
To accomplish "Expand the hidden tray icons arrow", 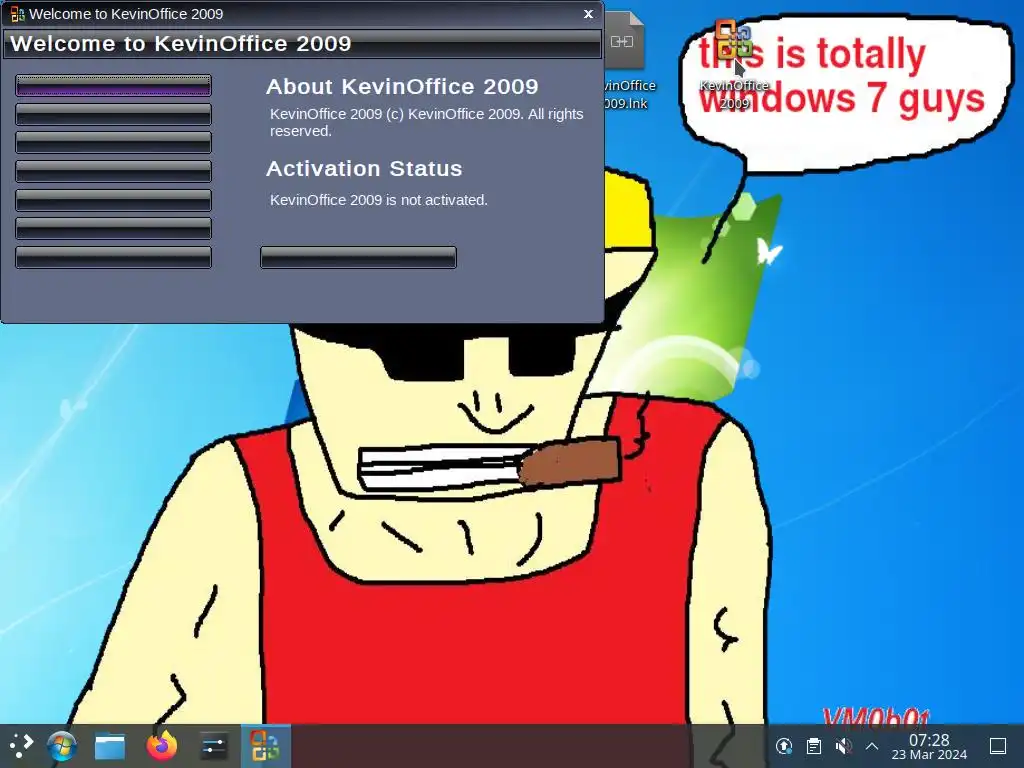I will point(872,746).
